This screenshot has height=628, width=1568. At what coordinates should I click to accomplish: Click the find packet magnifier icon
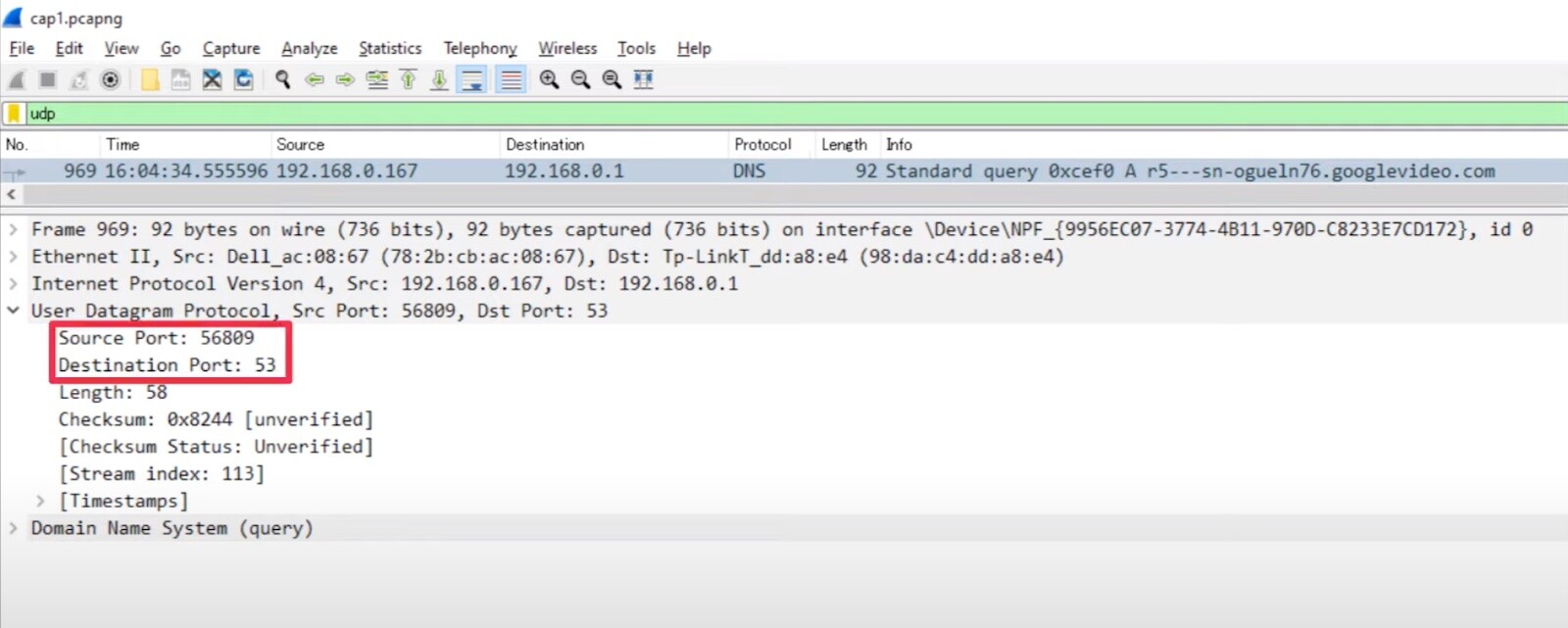click(x=283, y=80)
